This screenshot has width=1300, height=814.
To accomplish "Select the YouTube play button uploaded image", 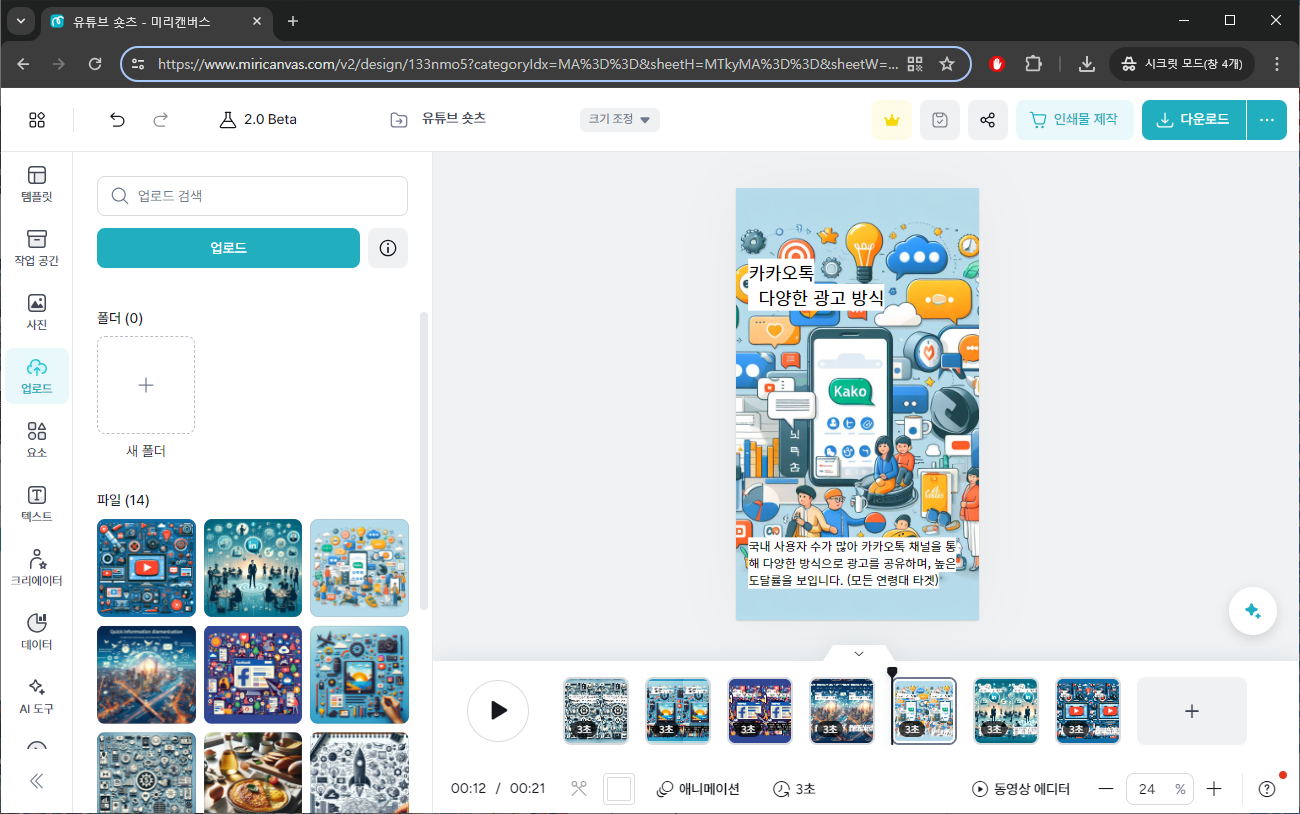I will [146, 568].
